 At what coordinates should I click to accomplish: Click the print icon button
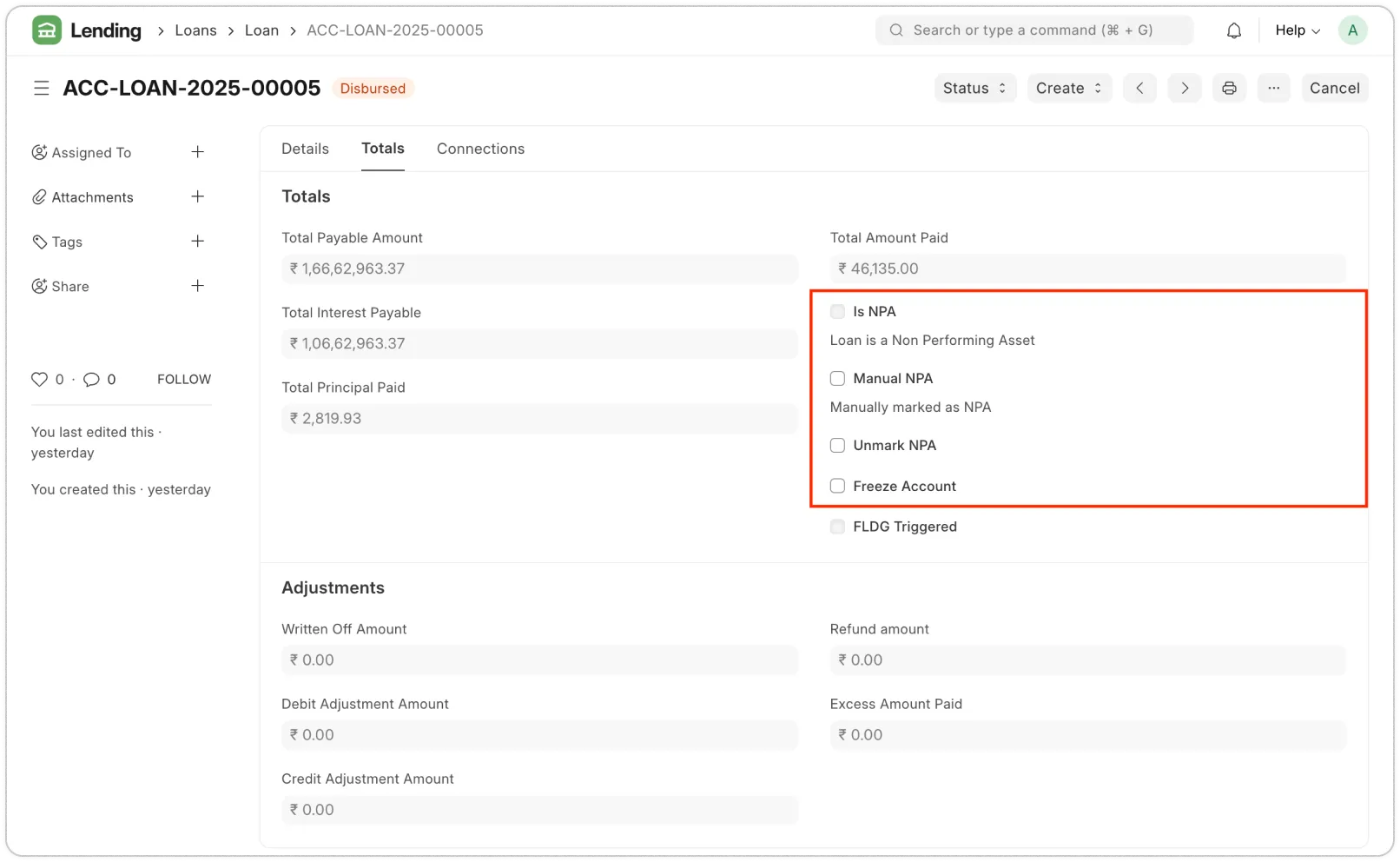pos(1229,89)
